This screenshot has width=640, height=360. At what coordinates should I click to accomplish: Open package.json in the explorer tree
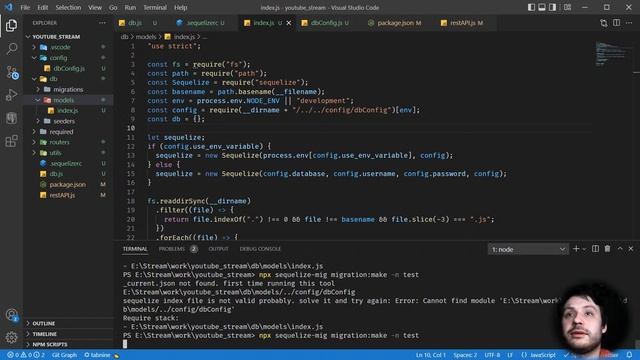(x=67, y=184)
